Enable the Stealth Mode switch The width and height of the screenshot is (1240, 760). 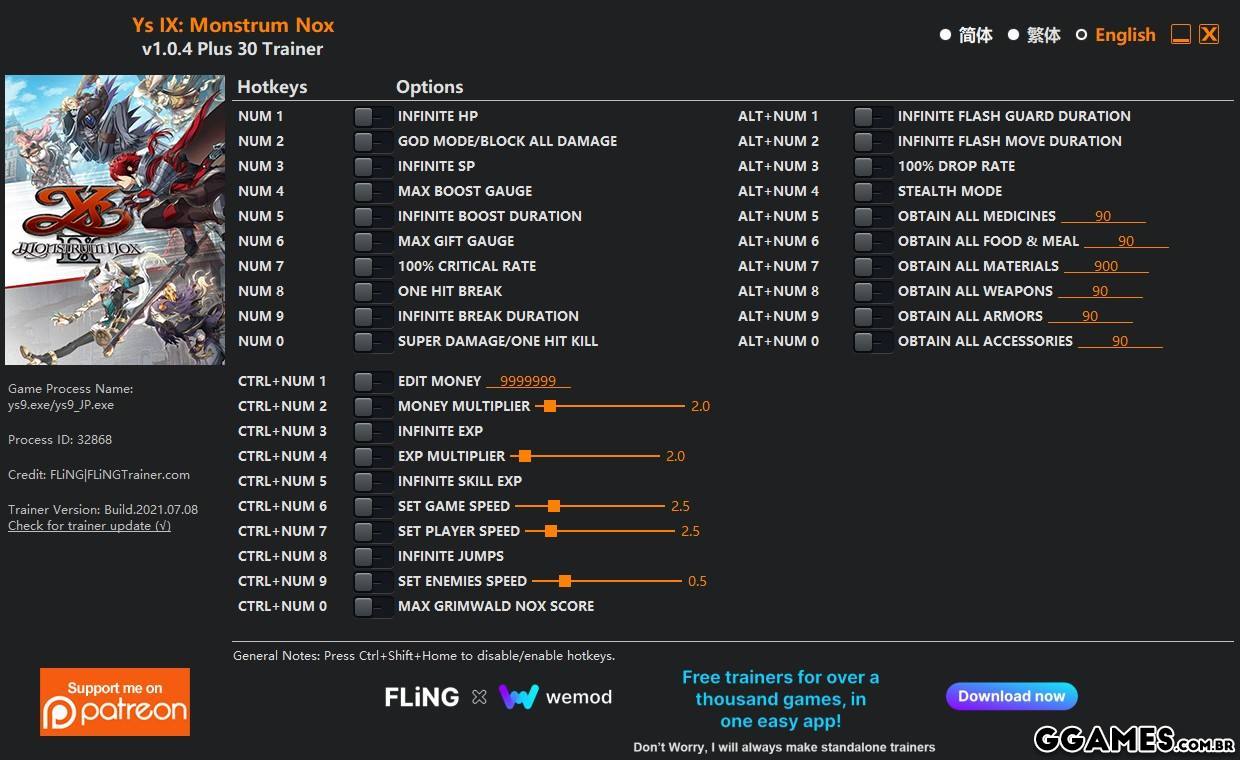[872, 191]
